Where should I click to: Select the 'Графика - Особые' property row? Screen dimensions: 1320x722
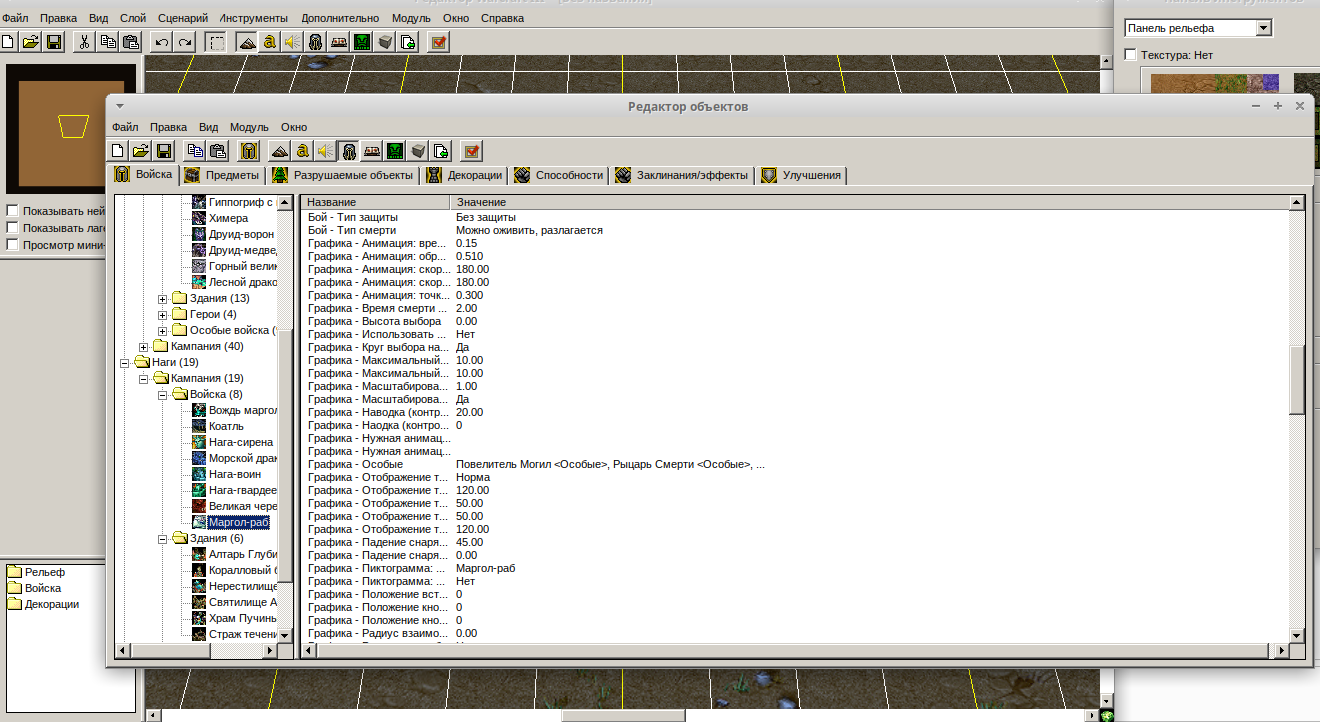(x=795, y=464)
